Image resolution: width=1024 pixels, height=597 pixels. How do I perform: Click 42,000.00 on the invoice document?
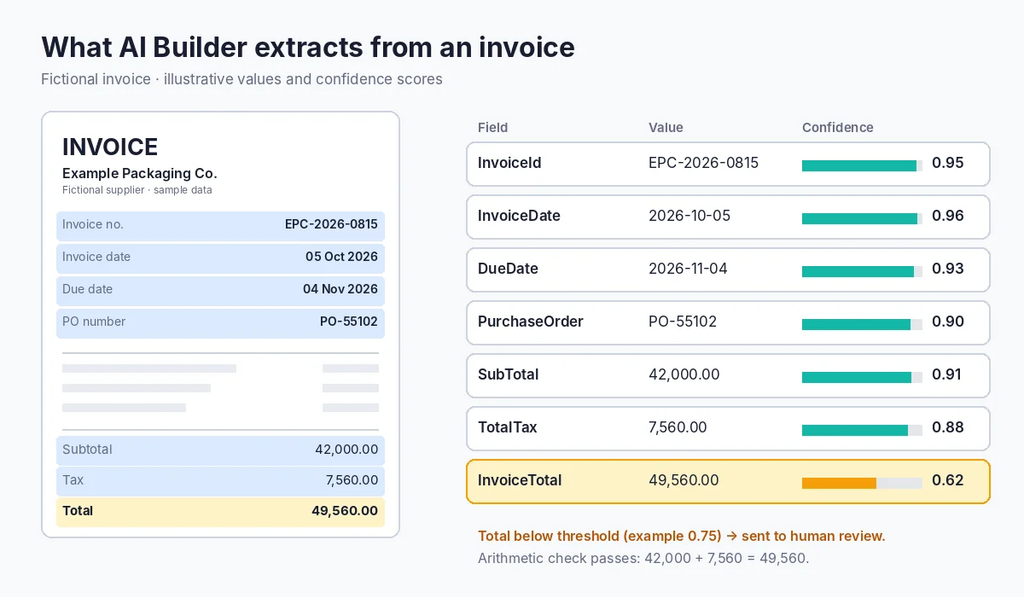(346, 449)
